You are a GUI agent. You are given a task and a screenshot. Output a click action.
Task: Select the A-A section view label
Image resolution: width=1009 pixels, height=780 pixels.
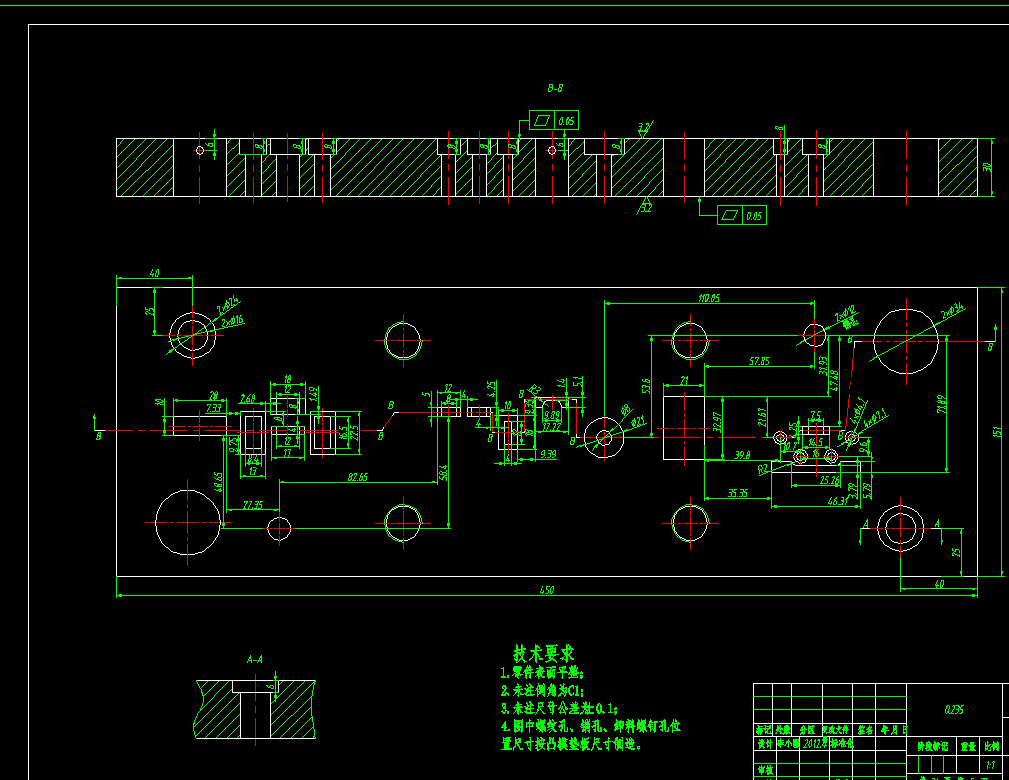pyautogui.click(x=255, y=660)
